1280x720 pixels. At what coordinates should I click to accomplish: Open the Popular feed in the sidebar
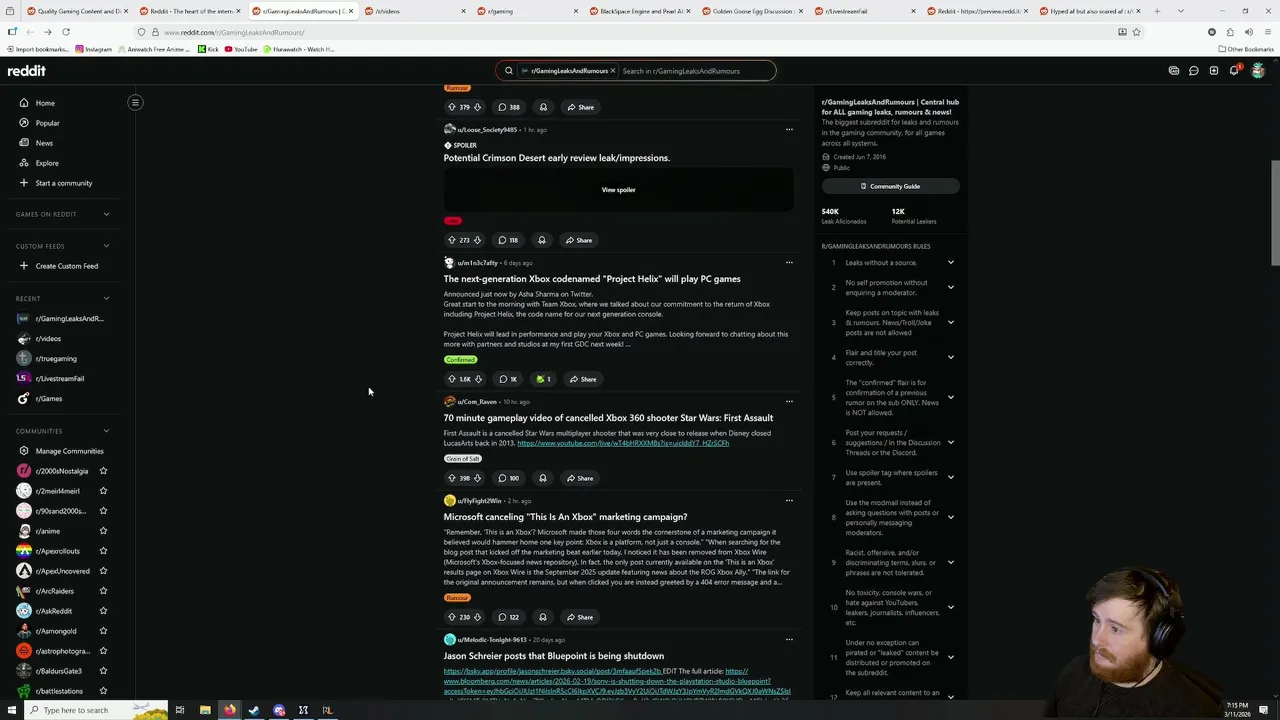[47, 123]
